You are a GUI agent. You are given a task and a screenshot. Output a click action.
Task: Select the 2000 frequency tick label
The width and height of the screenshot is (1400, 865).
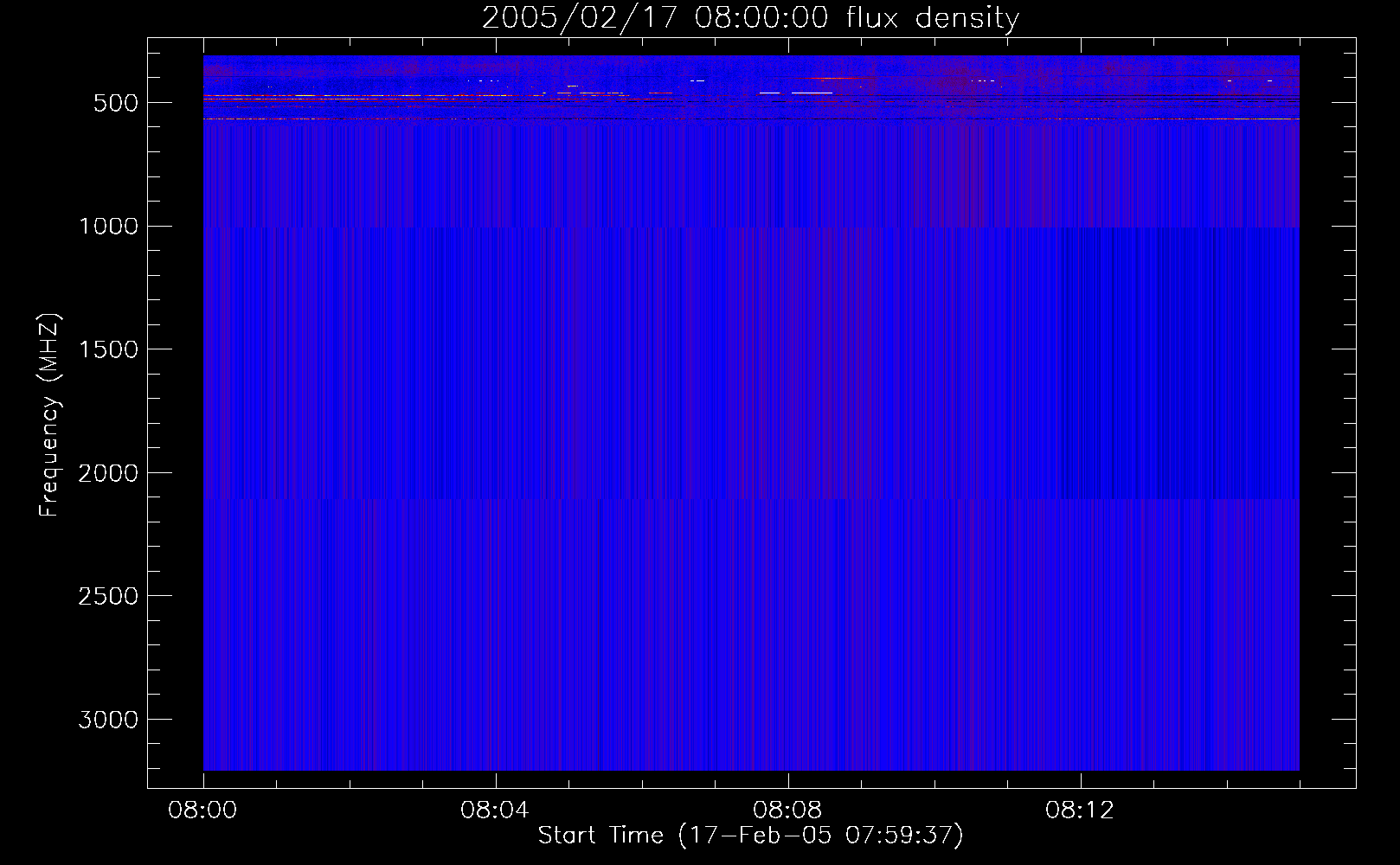(x=108, y=473)
